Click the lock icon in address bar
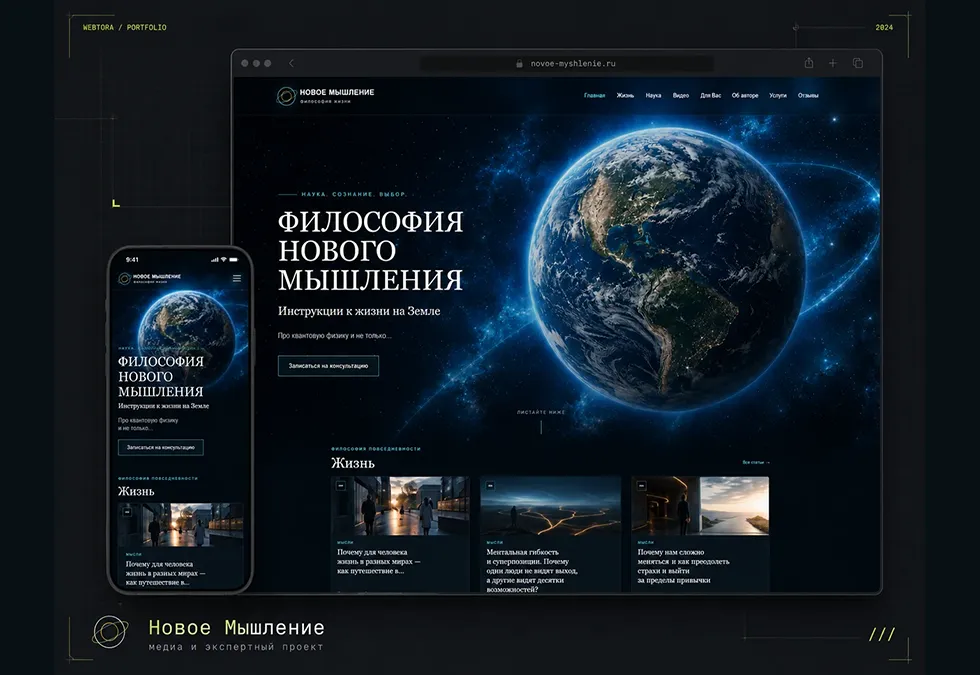Viewport: 980px width, 675px height. pos(519,63)
